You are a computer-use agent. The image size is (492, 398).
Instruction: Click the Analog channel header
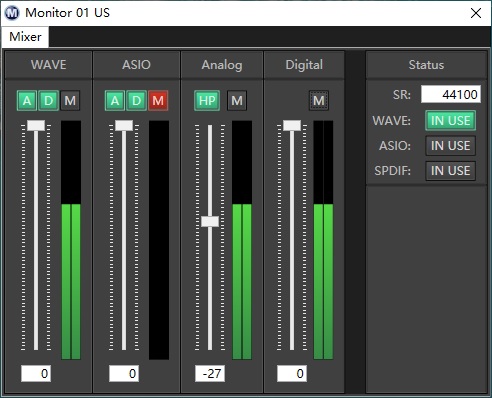click(x=222, y=65)
